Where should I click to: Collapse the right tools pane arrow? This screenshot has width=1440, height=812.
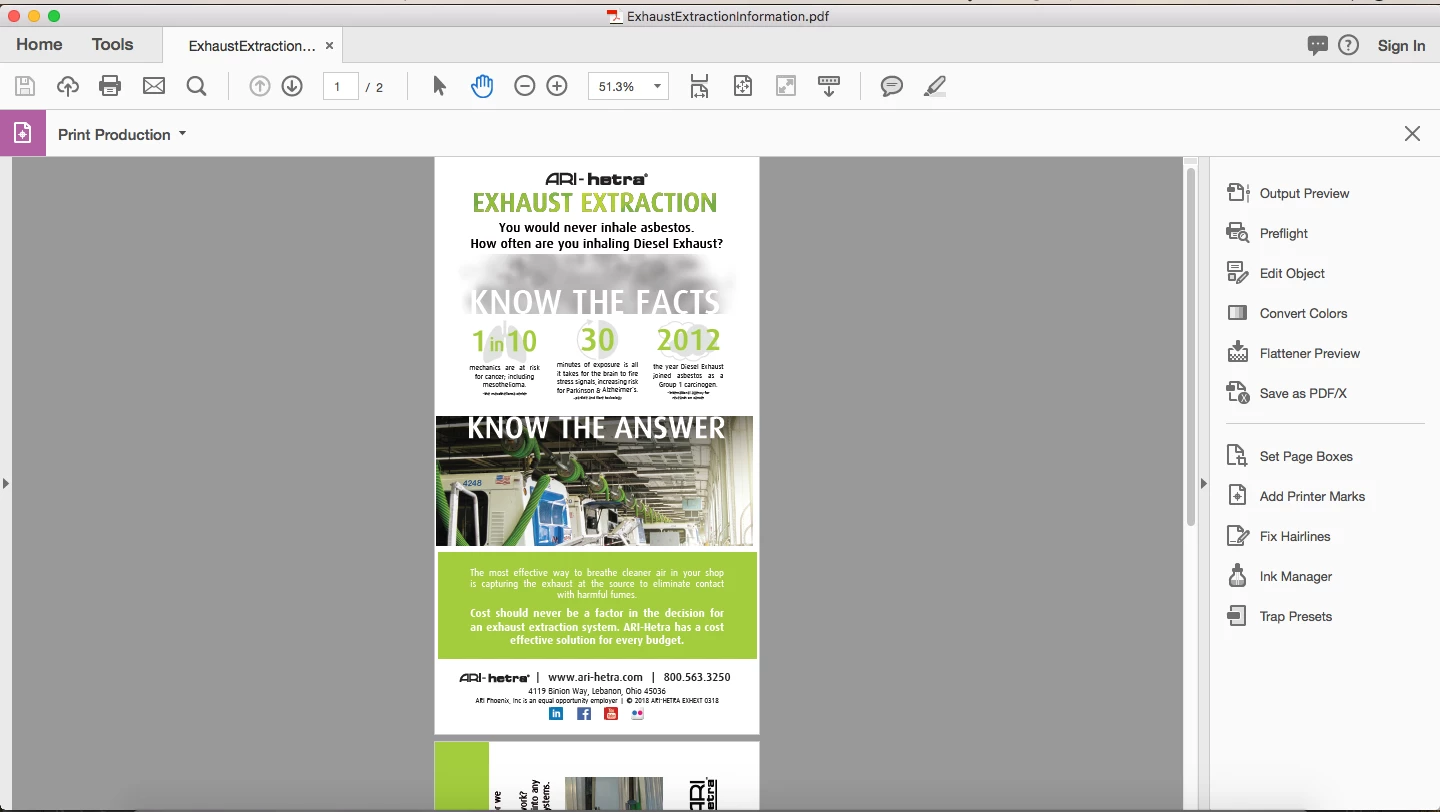tap(1203, 483)
